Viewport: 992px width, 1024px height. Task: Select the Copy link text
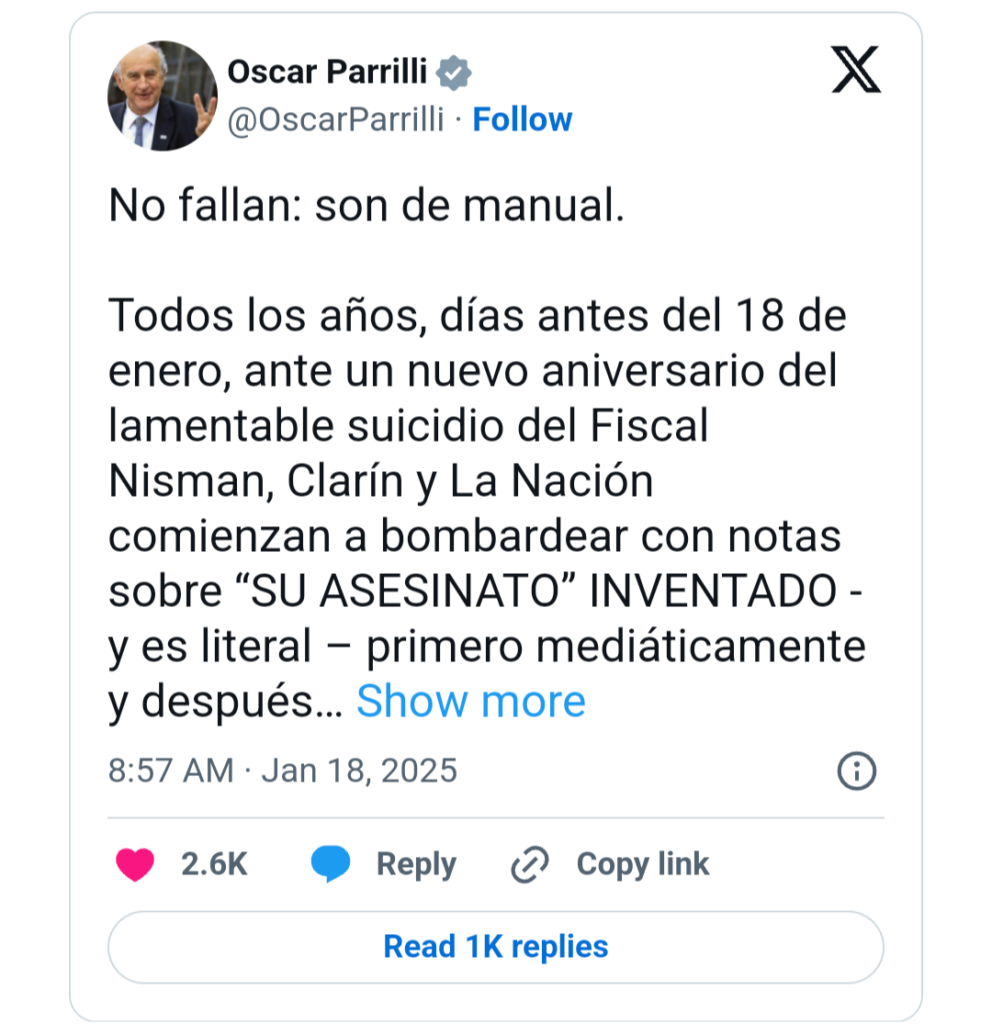tap(643, 864)
